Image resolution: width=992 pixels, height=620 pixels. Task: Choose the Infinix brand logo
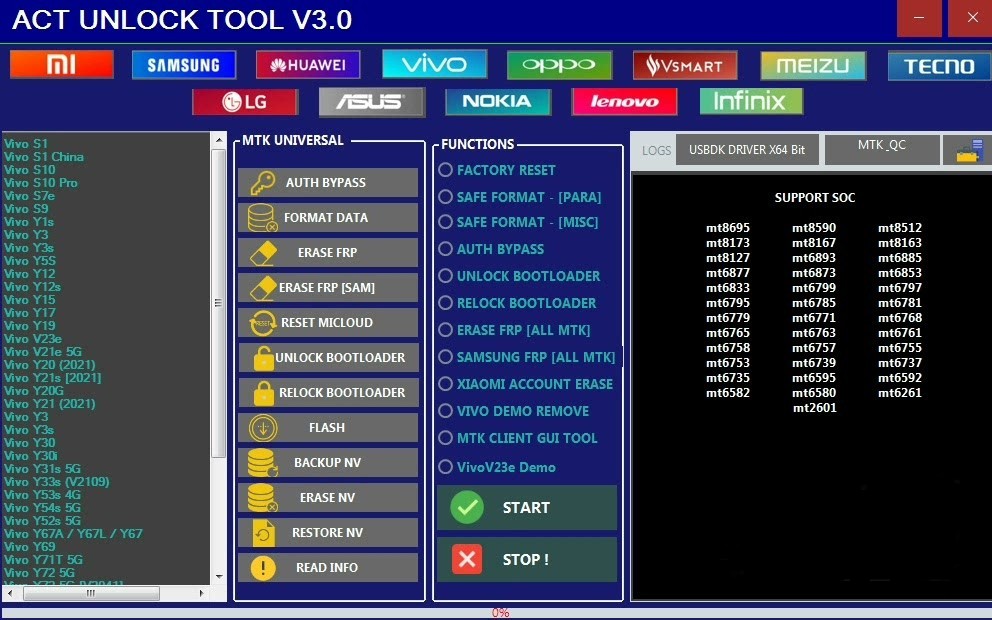pyautogui.click(x=751, y=101)
